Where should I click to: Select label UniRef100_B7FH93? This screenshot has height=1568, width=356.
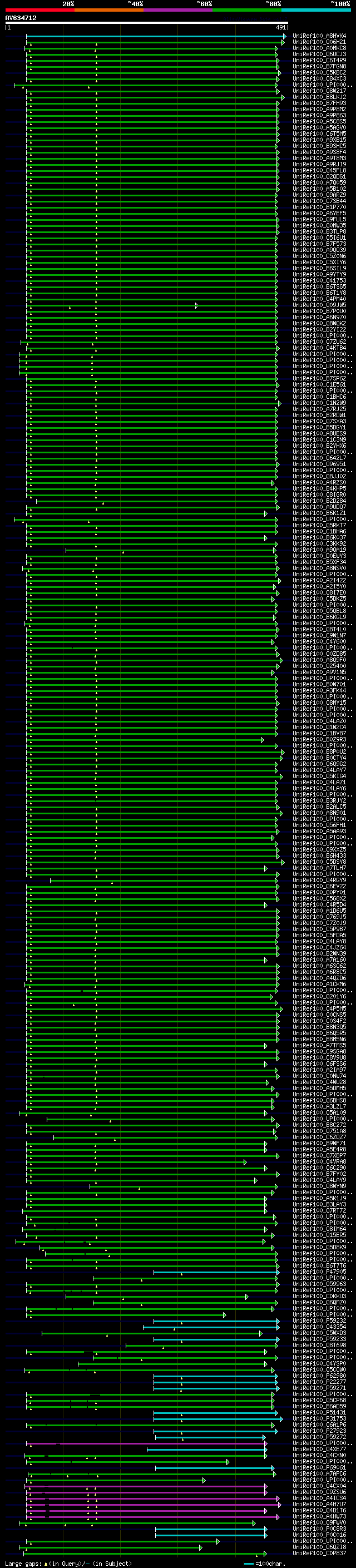[319, 103]
